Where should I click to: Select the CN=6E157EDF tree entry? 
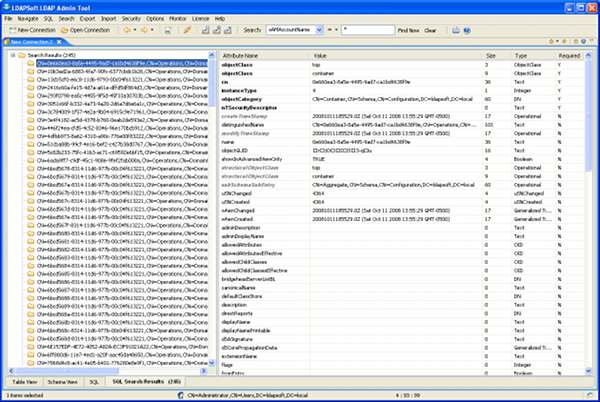point(122,347)
